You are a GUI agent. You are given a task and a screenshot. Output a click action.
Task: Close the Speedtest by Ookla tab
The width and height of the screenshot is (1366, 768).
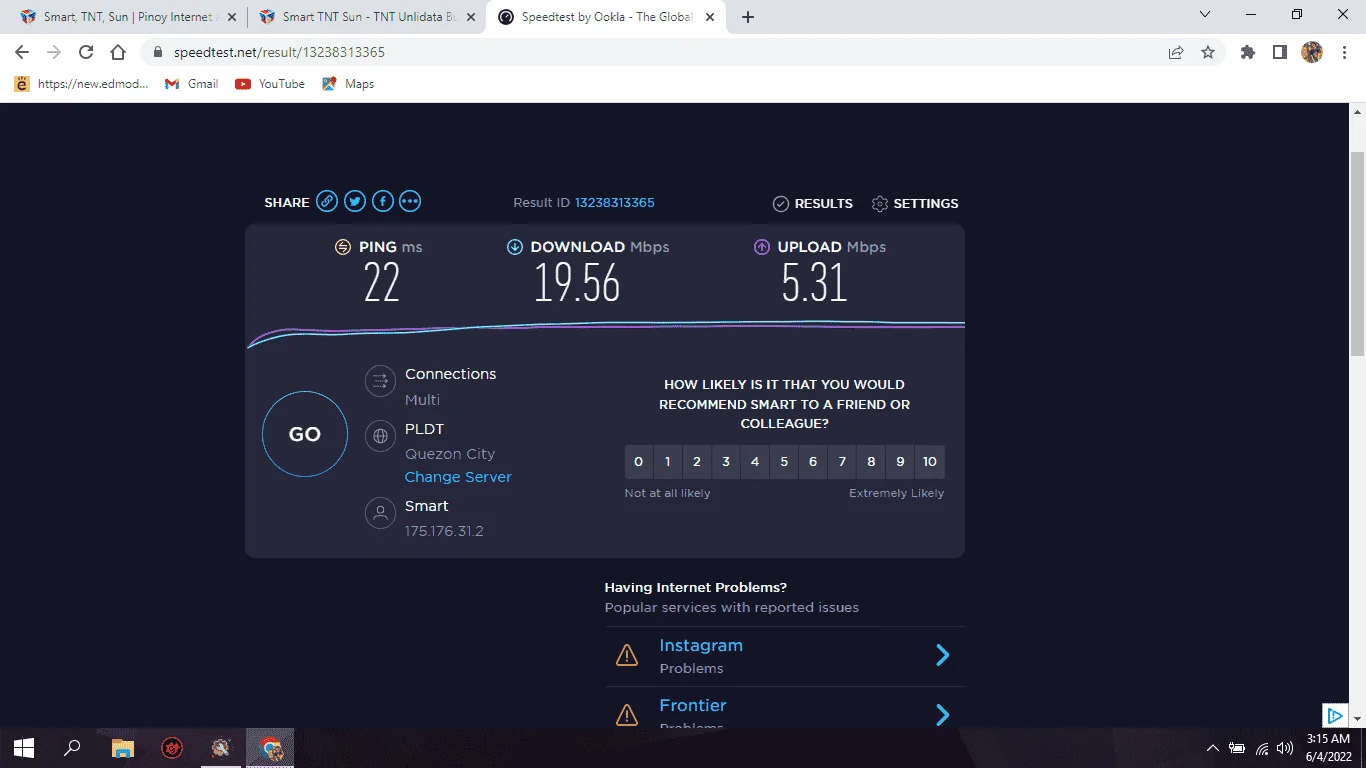point(710,17)
